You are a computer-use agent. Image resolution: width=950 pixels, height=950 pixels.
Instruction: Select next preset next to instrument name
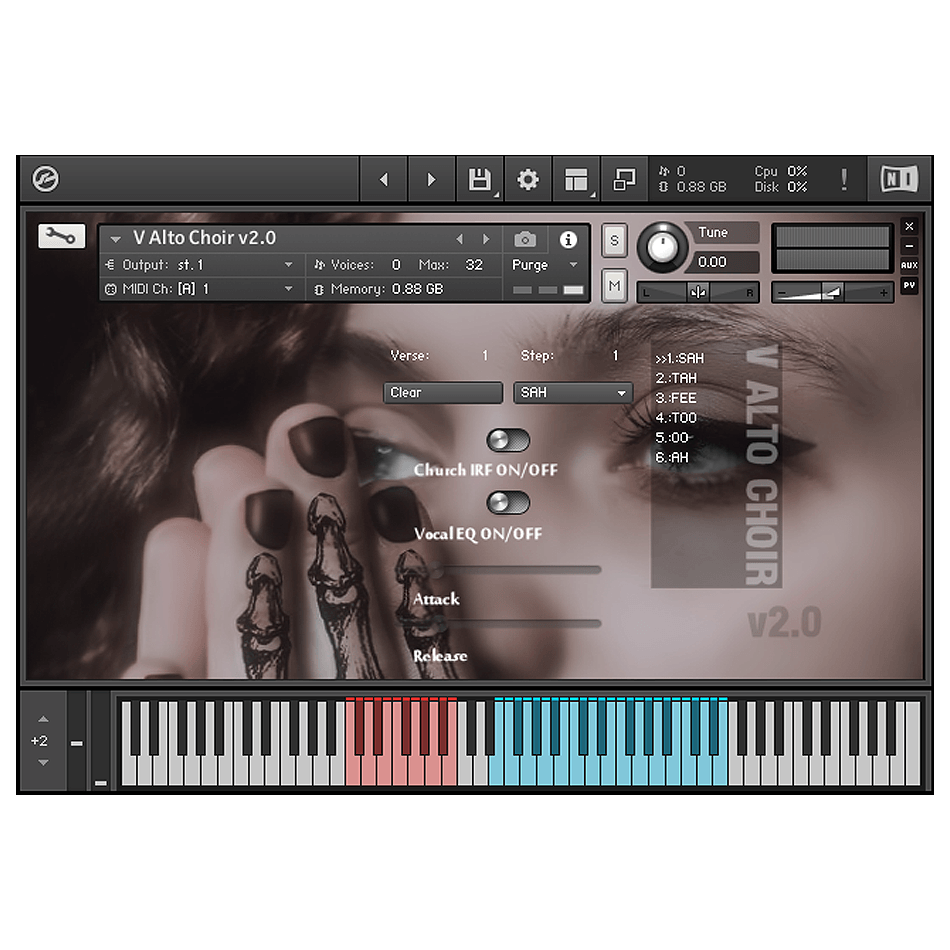486,239
